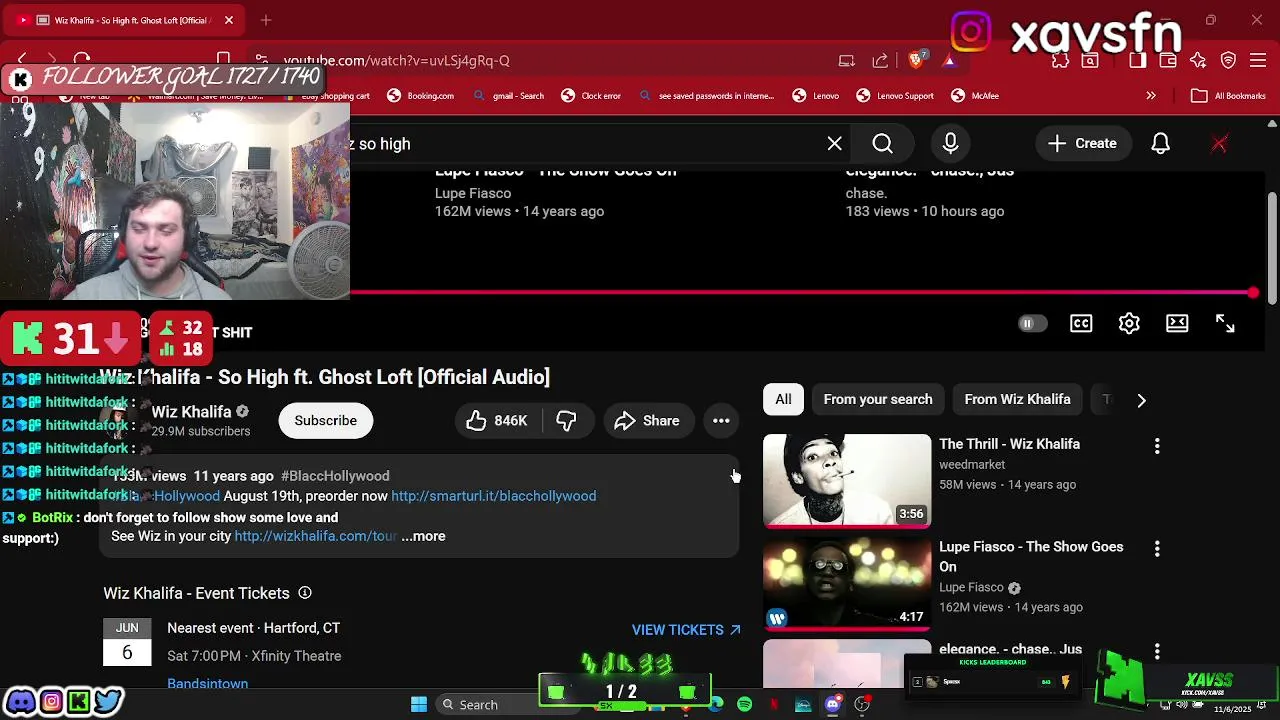Image resolution: width=1280 pixels, height=720 pixels.
Task: Open the Bandsintown link
Action: (207, 684)
